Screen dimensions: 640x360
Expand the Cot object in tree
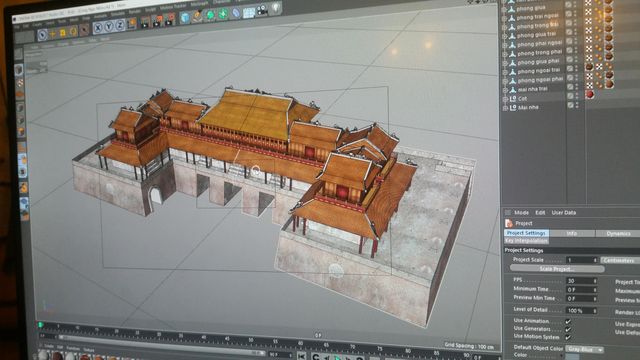tap(505, 99)
